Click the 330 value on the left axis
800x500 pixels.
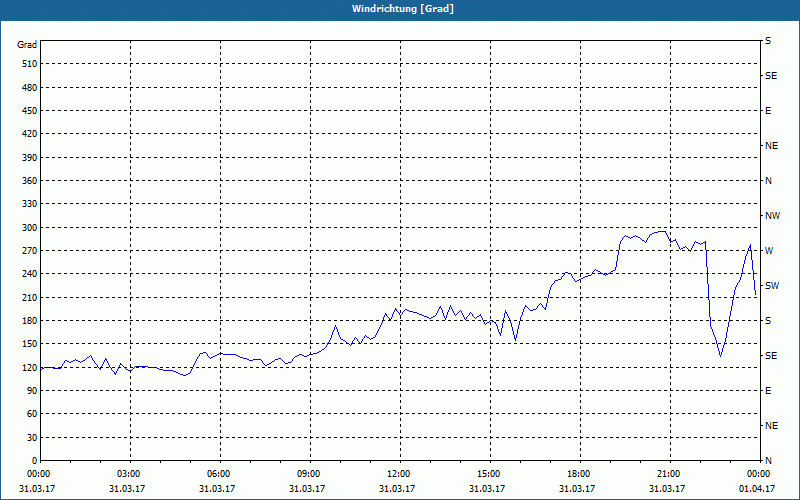(30, 204)
